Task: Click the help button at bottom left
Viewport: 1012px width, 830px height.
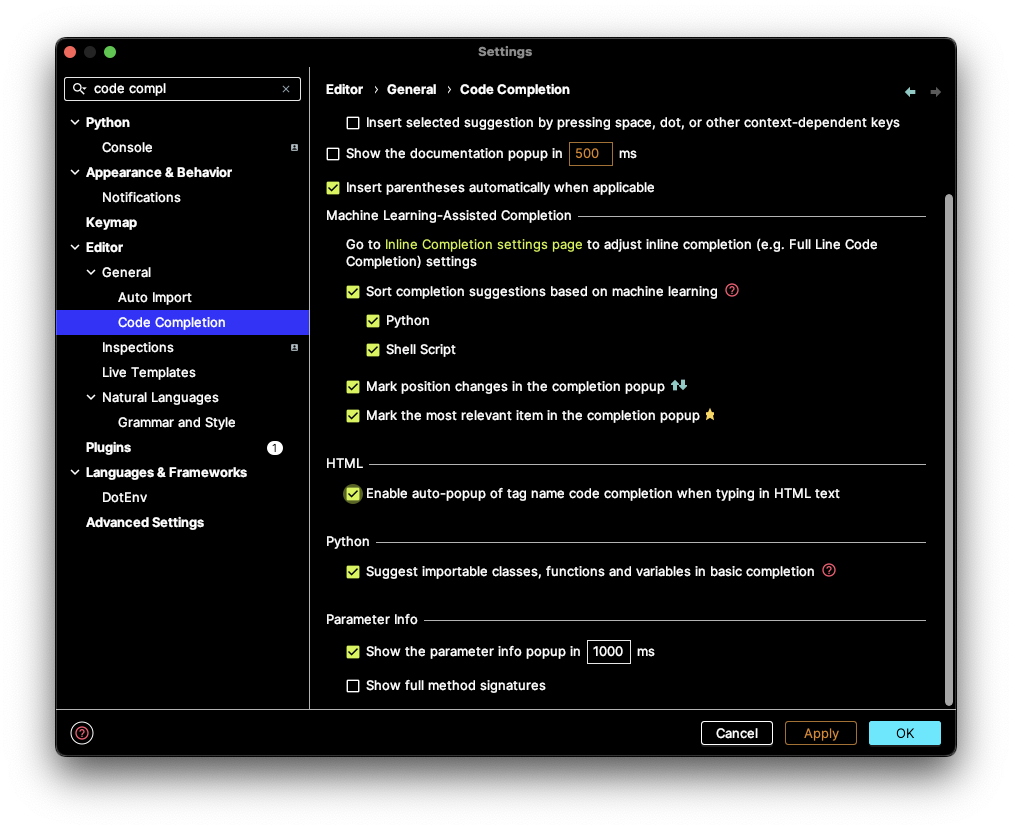Action: [x=82, y=733]
